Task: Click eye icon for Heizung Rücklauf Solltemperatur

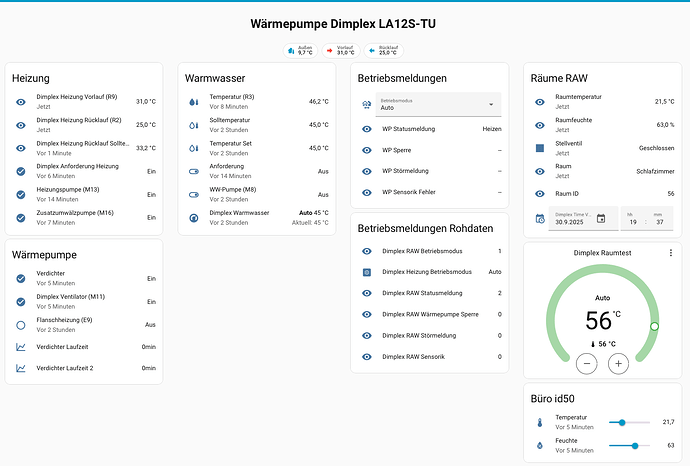Action: point(21,148)
